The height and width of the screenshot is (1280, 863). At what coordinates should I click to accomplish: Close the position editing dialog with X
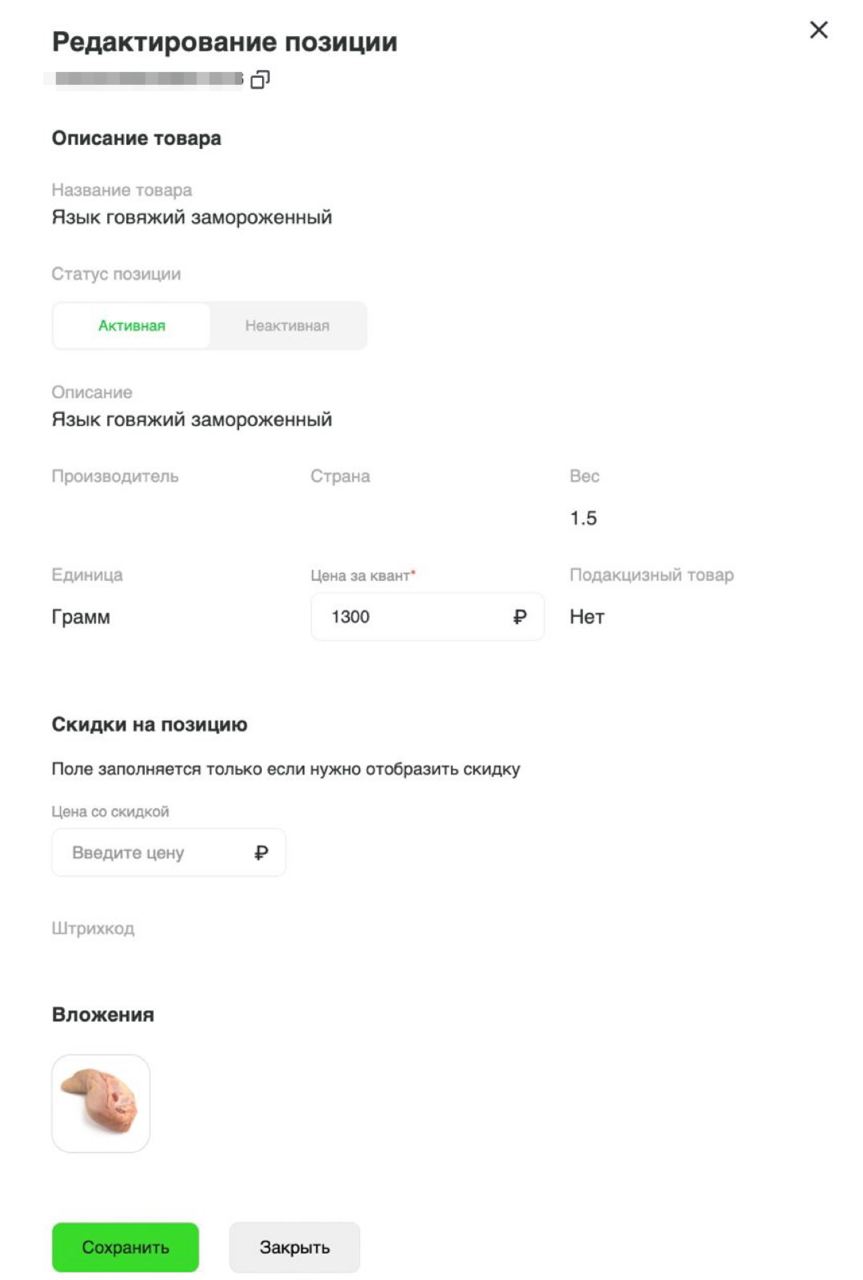[818, 30]
